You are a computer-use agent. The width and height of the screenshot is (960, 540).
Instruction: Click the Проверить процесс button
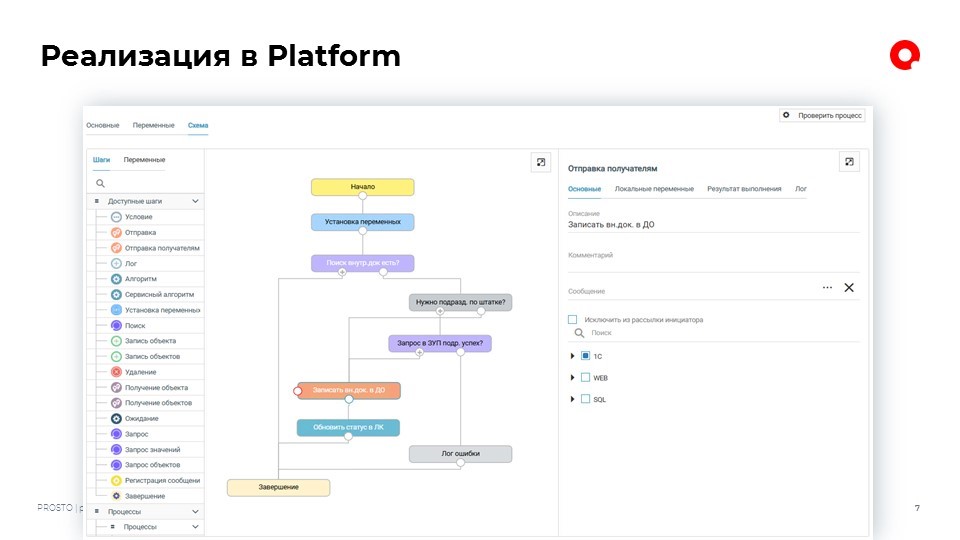pyautogui.click(x=822, y=116)
